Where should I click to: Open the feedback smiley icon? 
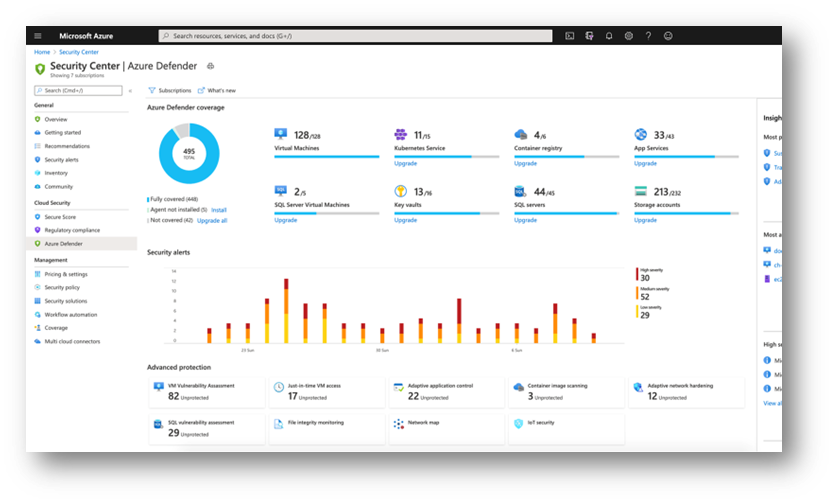click(x=668, y=36)
